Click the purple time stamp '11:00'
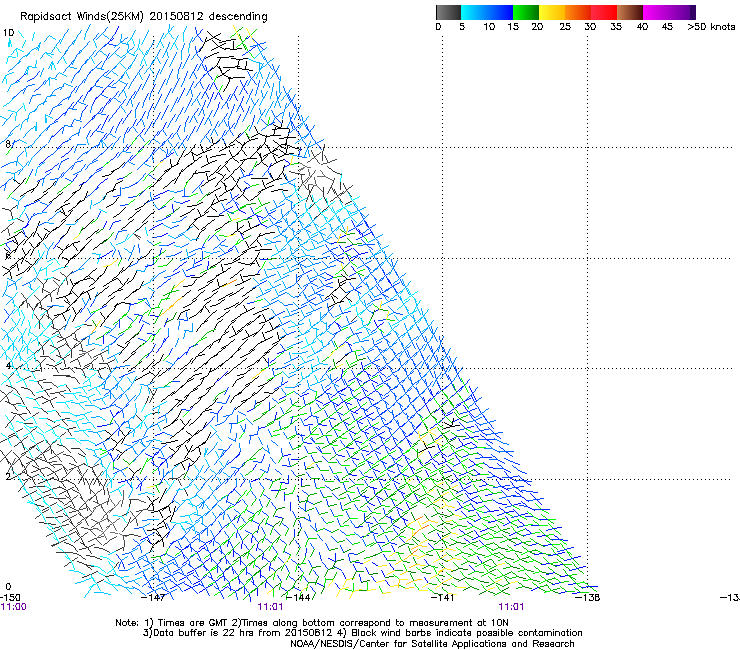The width and height of the screenshot is (740, 650). pyautogui.click(x=13, y=607)
